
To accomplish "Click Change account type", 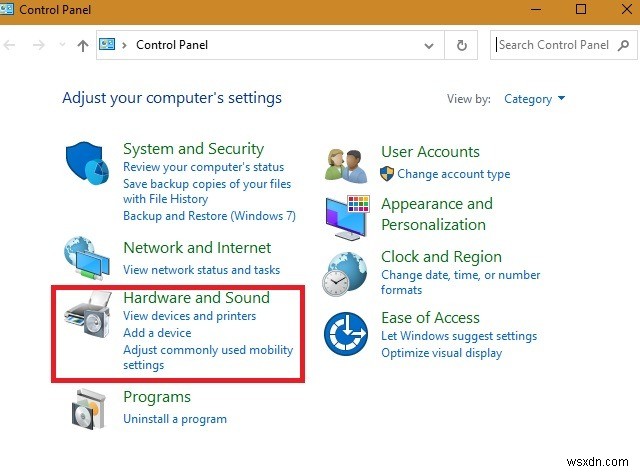I will (x=453, y=174).
